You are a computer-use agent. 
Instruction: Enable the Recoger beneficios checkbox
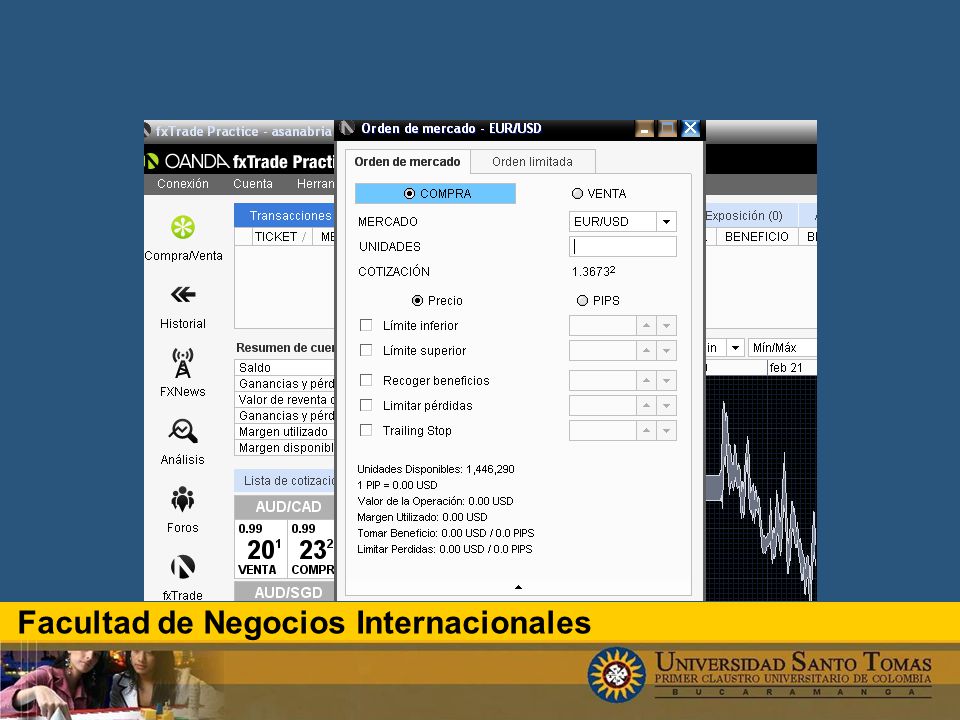point(366,380)
